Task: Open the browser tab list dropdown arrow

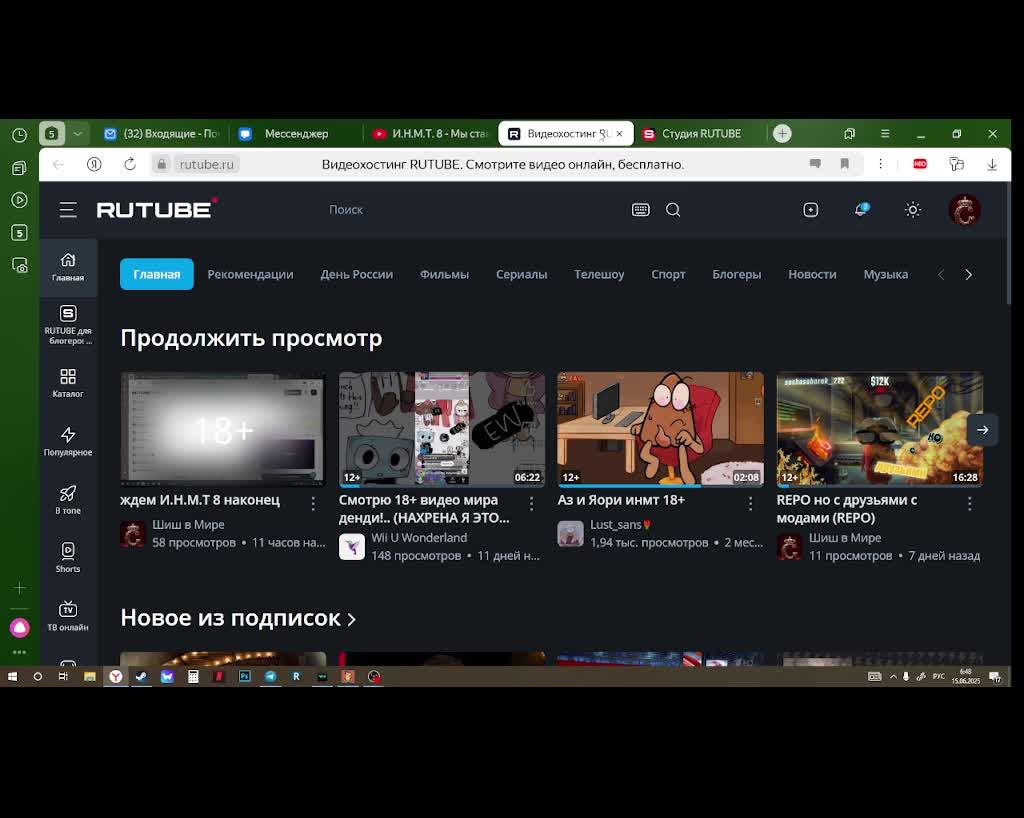Action: [x=78, y=134]
